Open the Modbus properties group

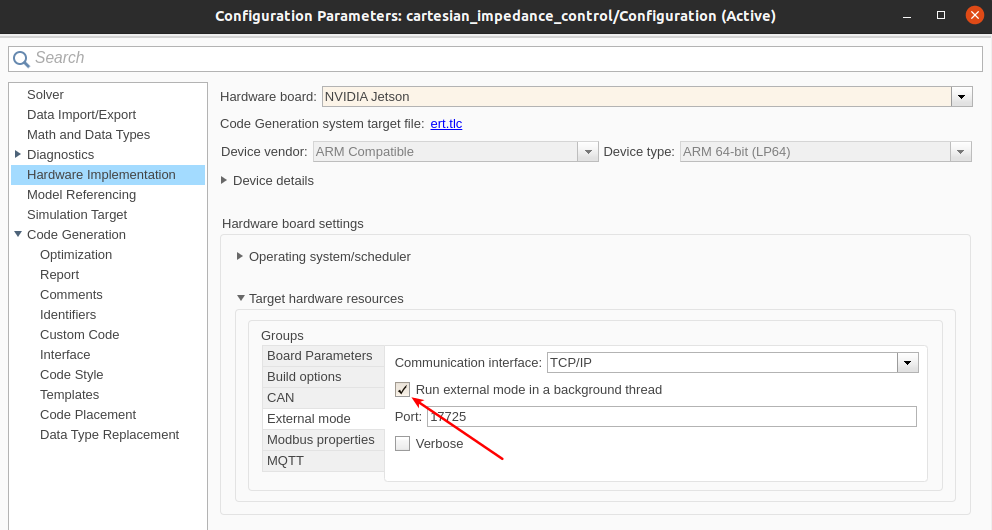tap(320, 440)
